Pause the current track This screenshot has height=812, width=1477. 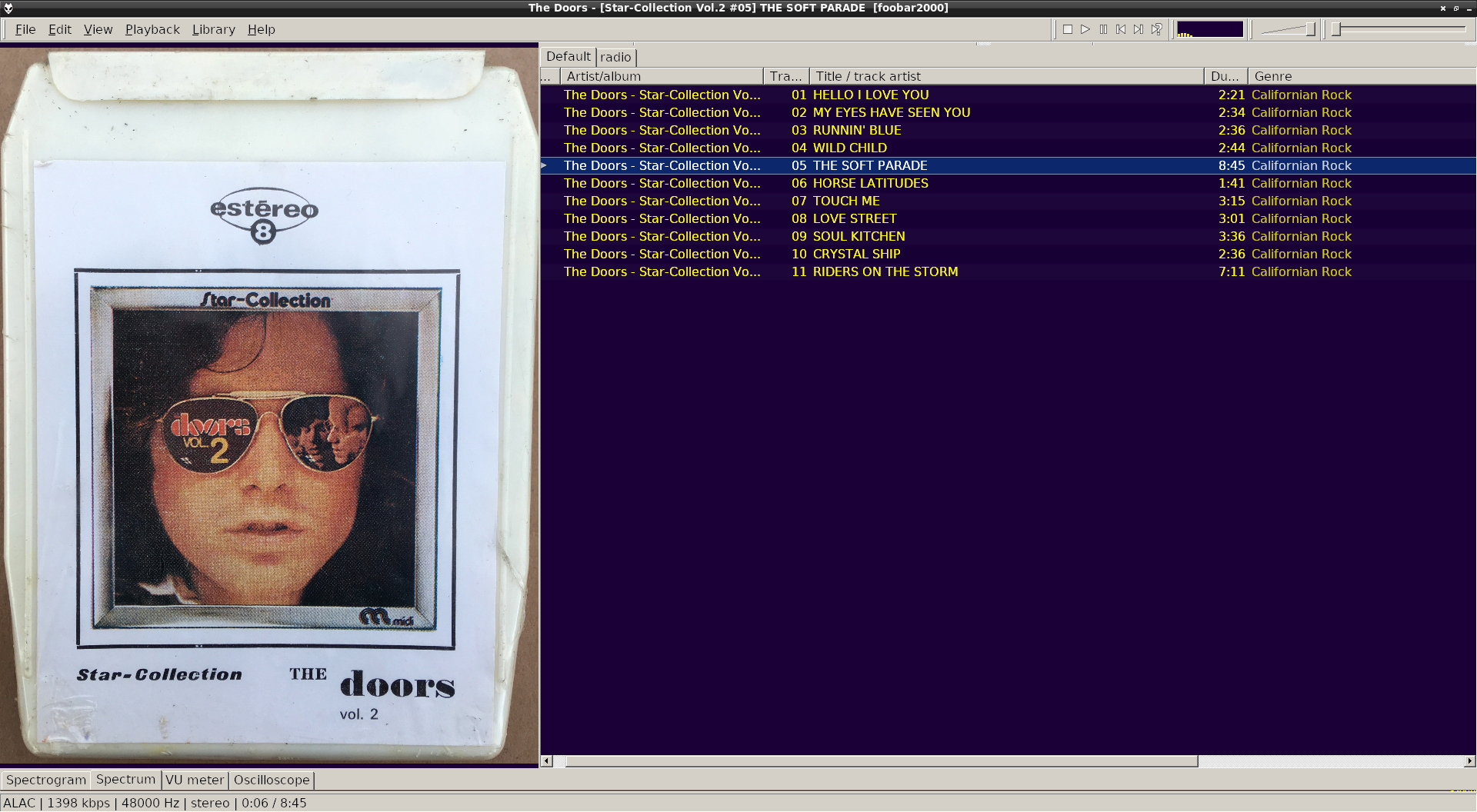1103,29
